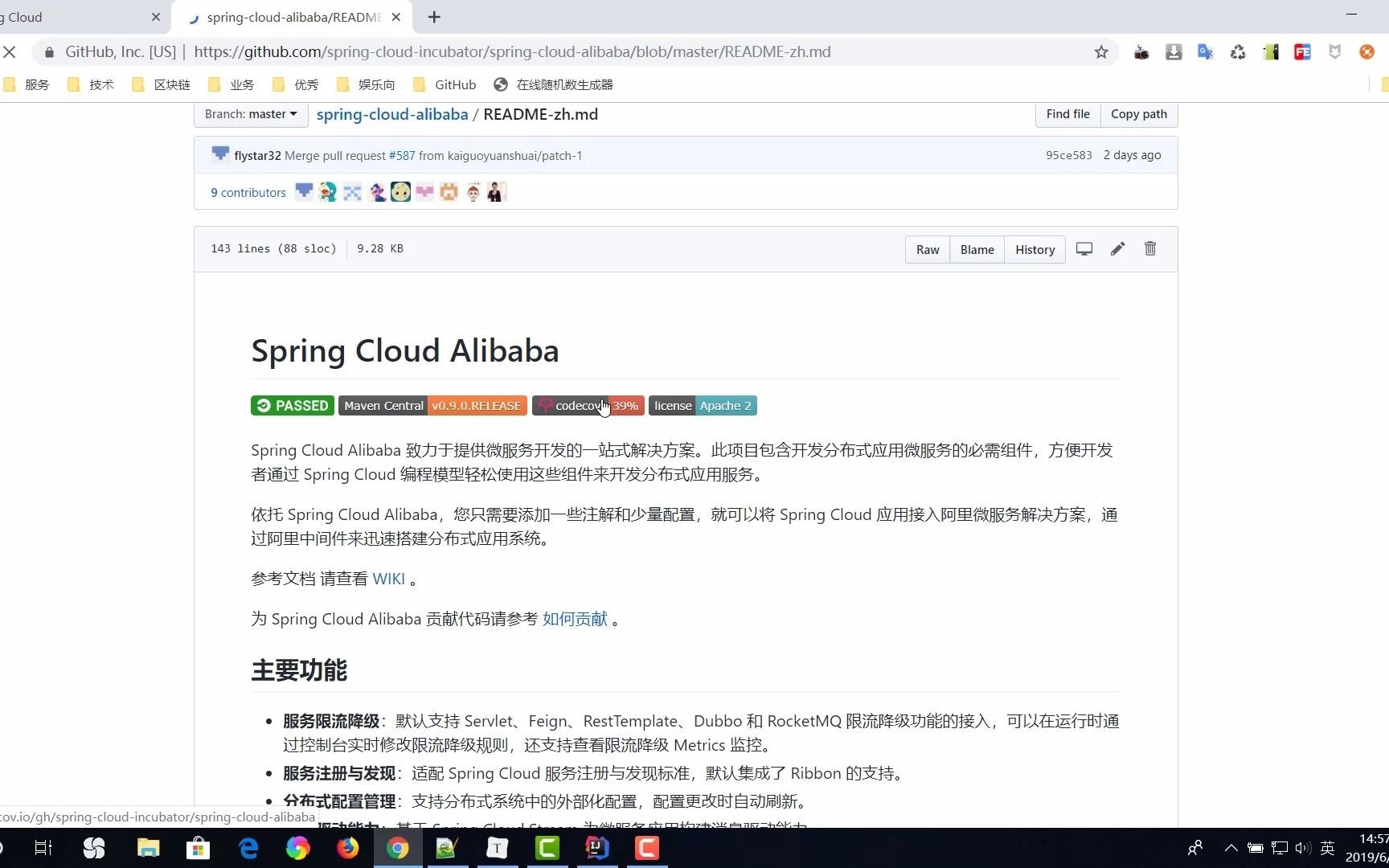Viewport: 1389px width, 868px height.
Task: Click the license Apache 2 badge
Action: pyautogui.click(x=703, y=406)
